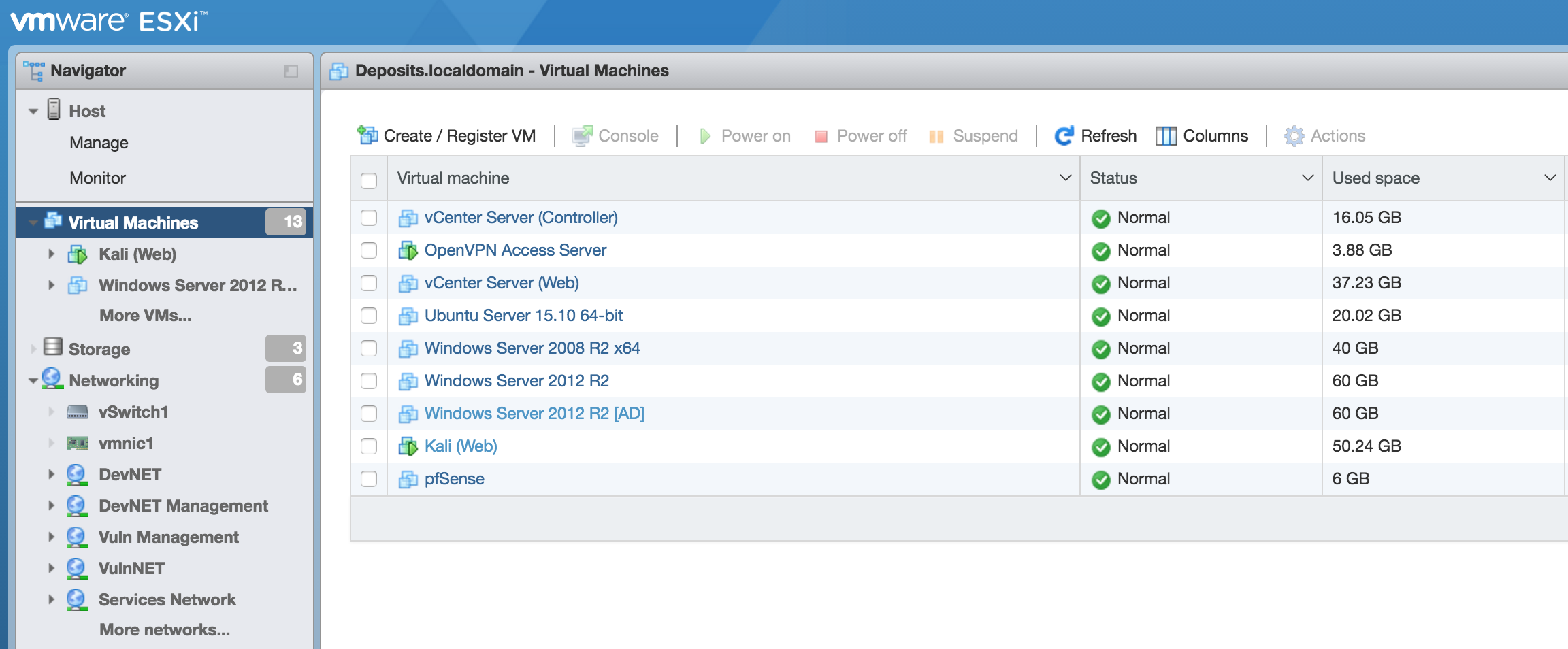The width and height of the screenshot is (1568, 649).
Task: Click the Storage icon in Navigator
Action: [53, 348]
